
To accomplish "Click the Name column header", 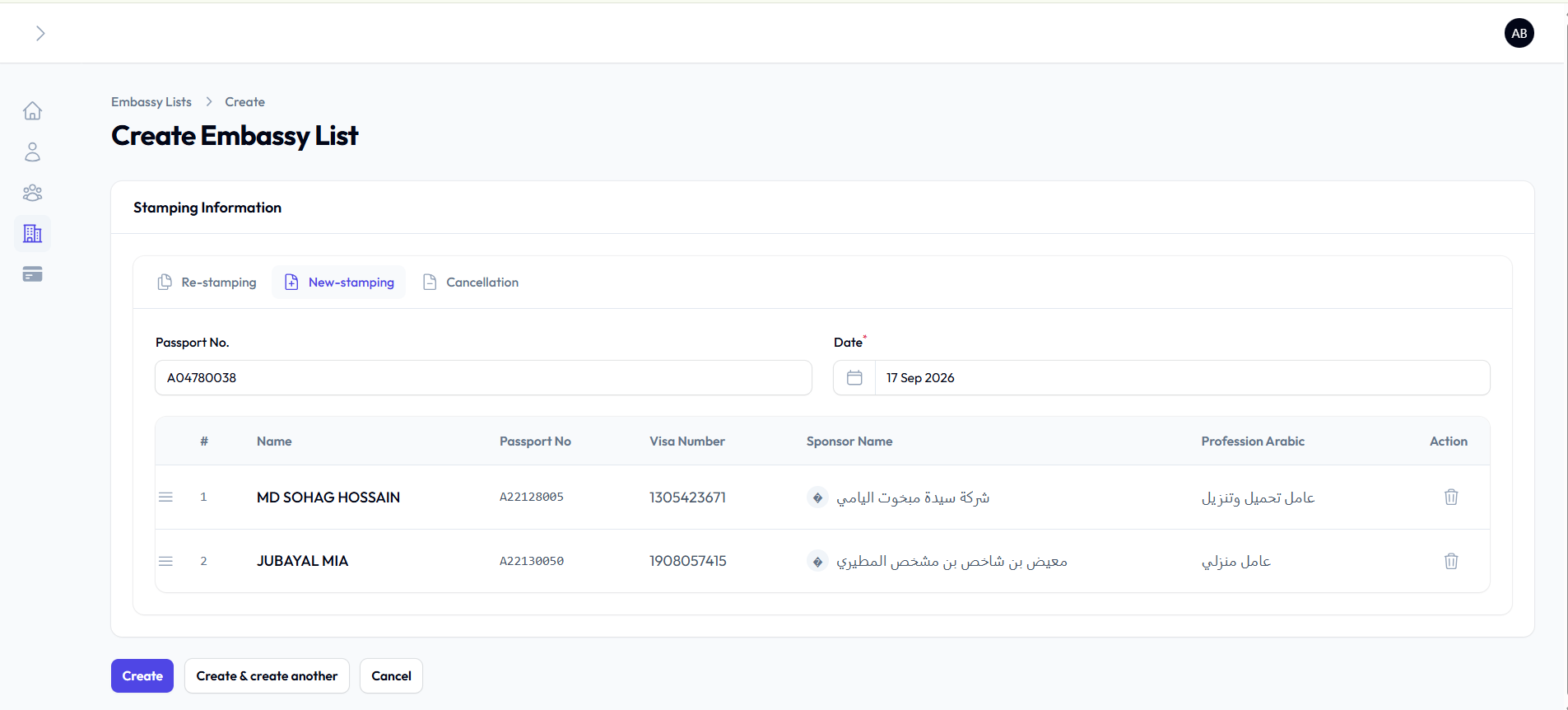I will [274, 441].
